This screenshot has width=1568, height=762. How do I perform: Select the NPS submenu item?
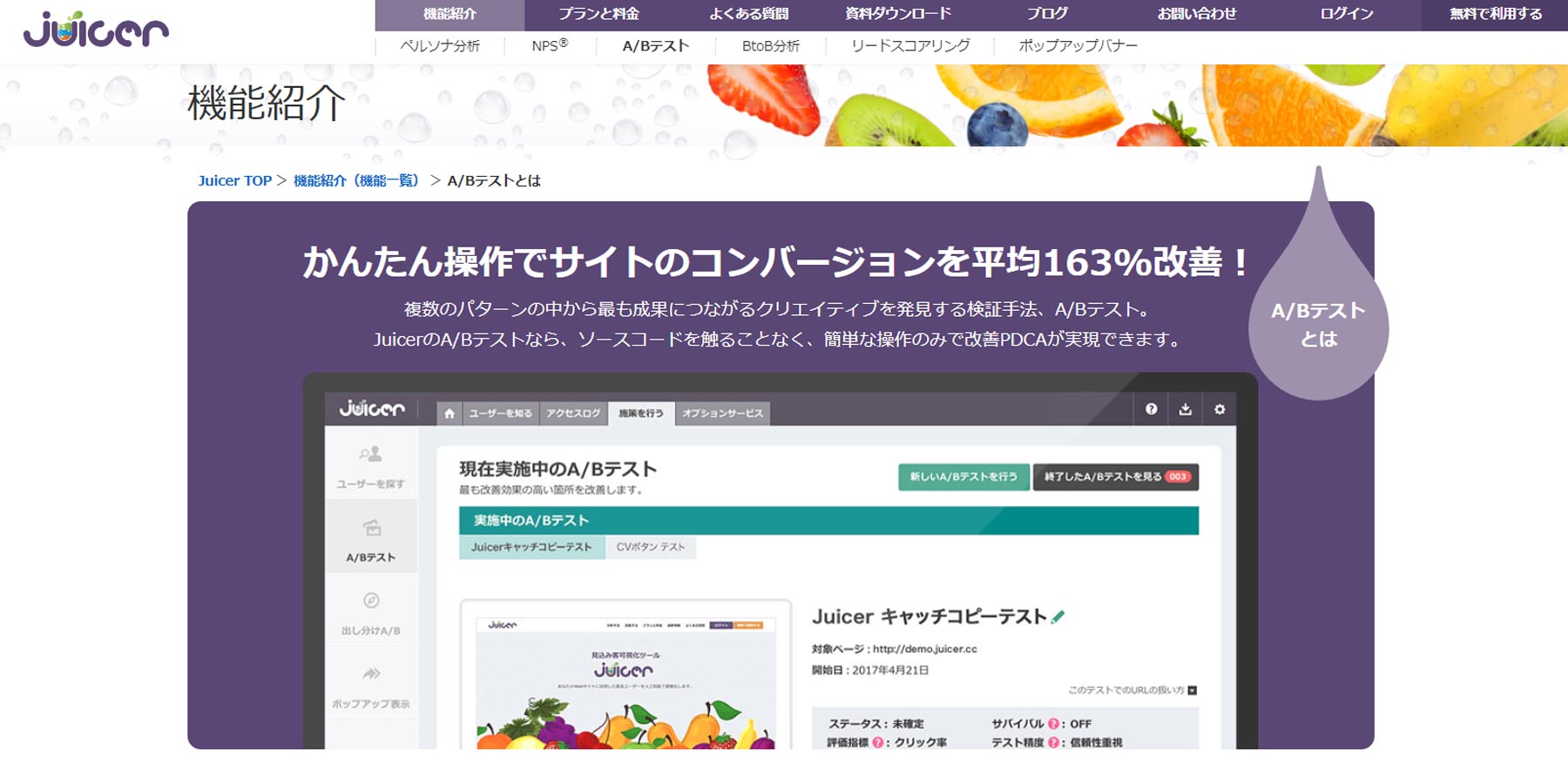(550, 45)
